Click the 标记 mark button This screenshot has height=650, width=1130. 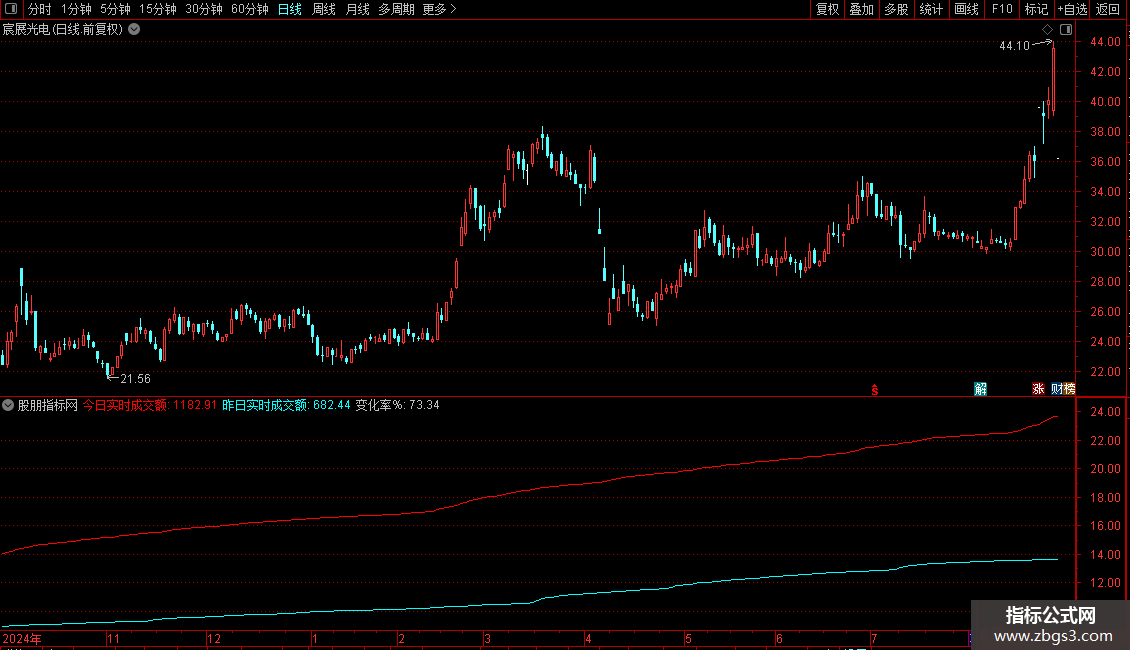pos(1036,9)
